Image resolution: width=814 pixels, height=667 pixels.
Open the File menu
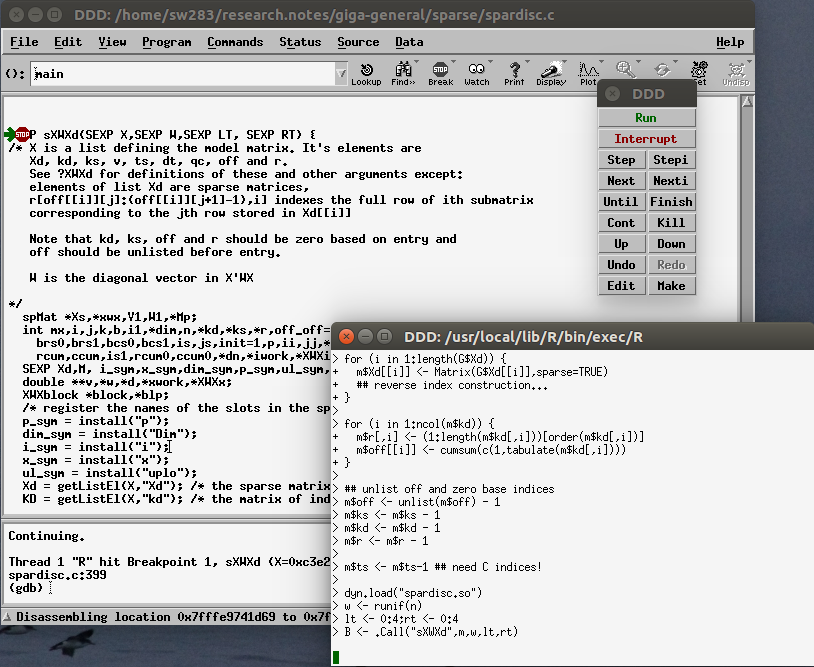[24, 42]
